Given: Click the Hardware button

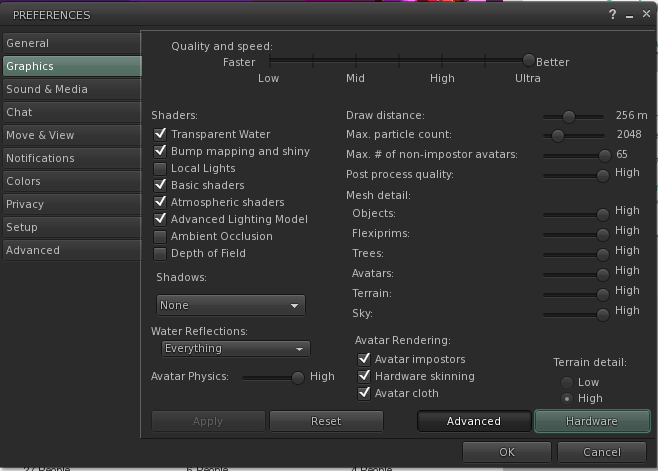Looking at the screenshot, I should [592, 421].
